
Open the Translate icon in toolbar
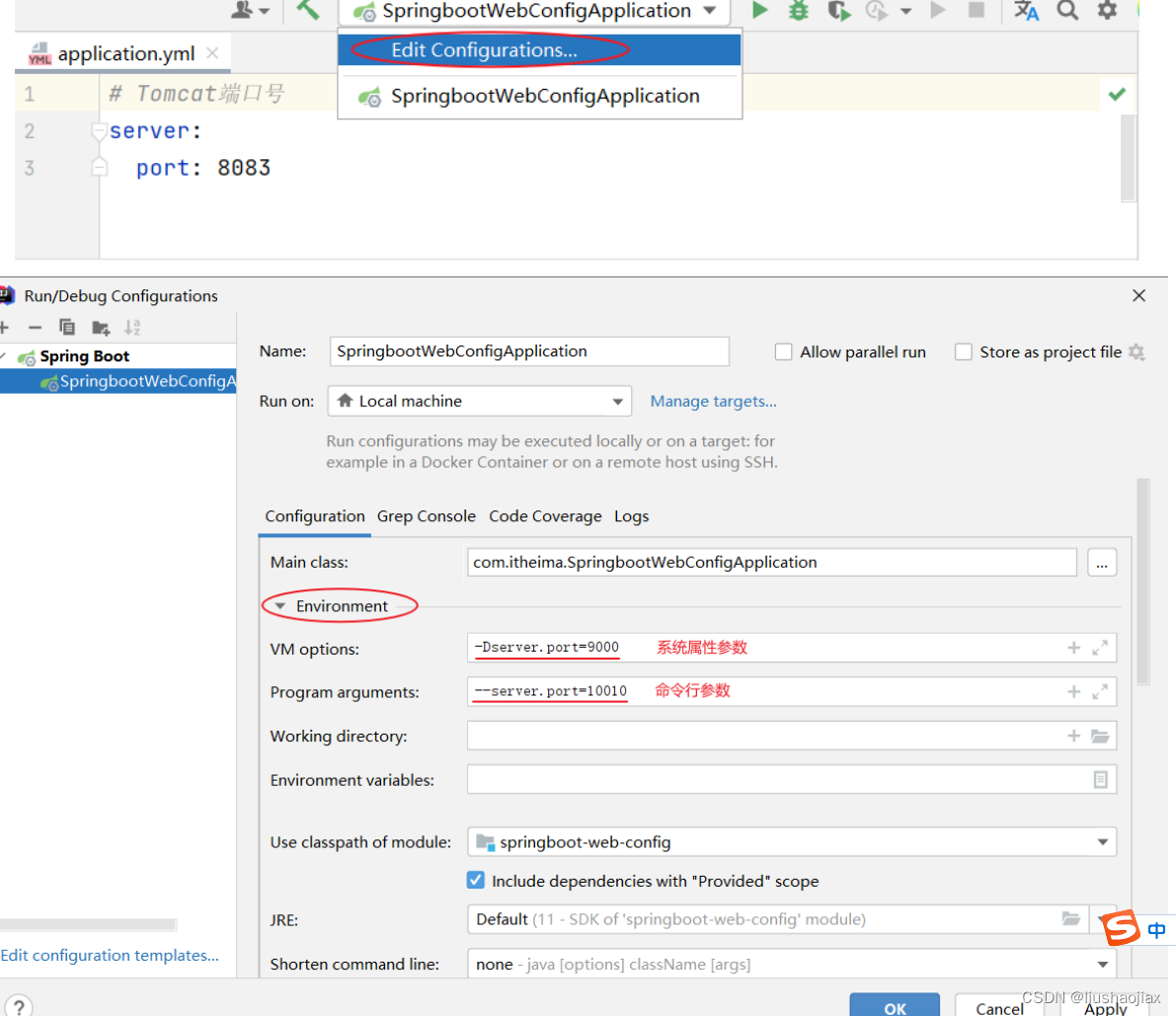tap(1026, 11)
